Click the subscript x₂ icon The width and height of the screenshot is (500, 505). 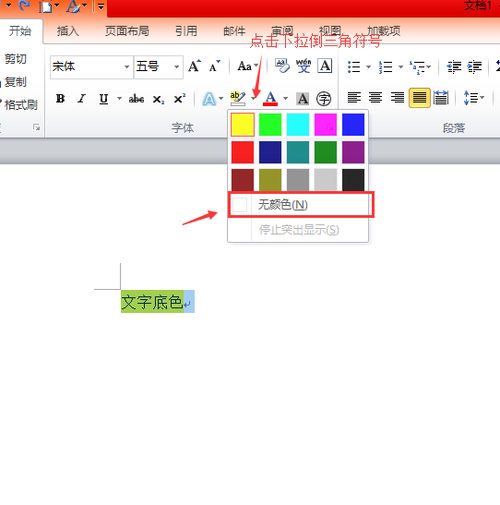click(158, 99)
